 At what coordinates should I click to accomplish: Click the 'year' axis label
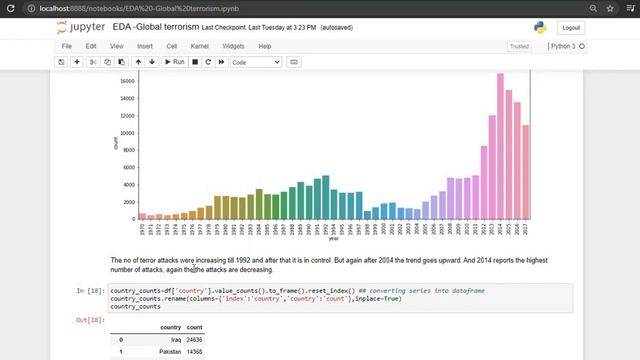pyautogui.click(x=333, y=239)
